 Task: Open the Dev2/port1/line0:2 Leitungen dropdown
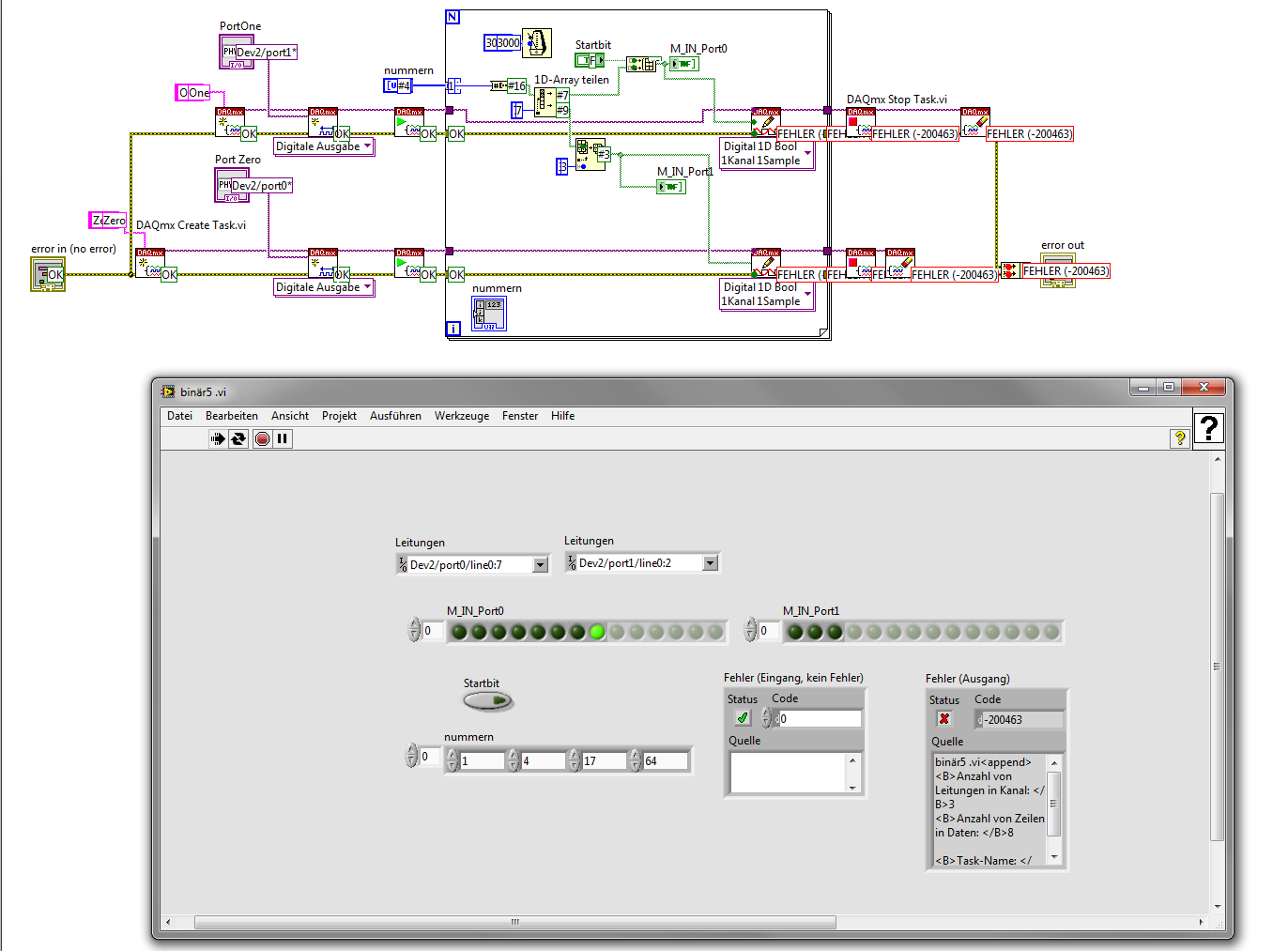tap(711, 562)
